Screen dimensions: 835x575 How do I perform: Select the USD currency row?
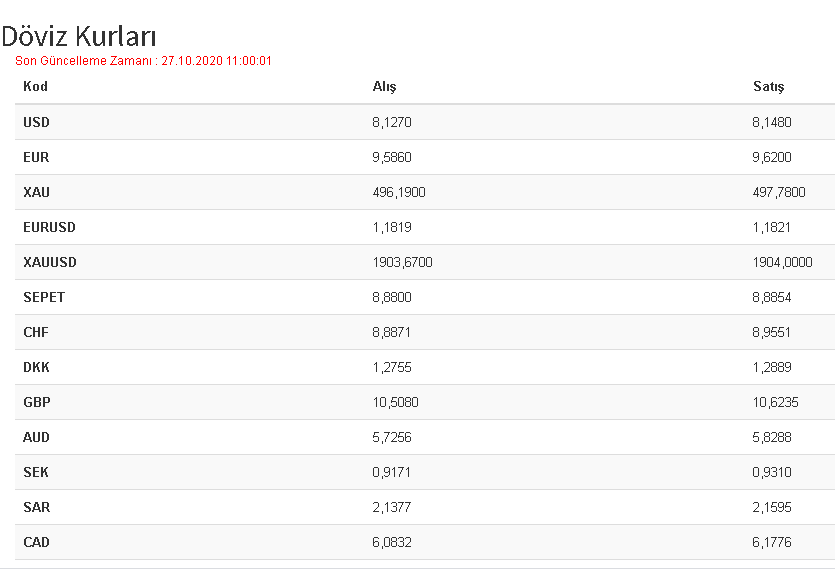coord(425,122)
